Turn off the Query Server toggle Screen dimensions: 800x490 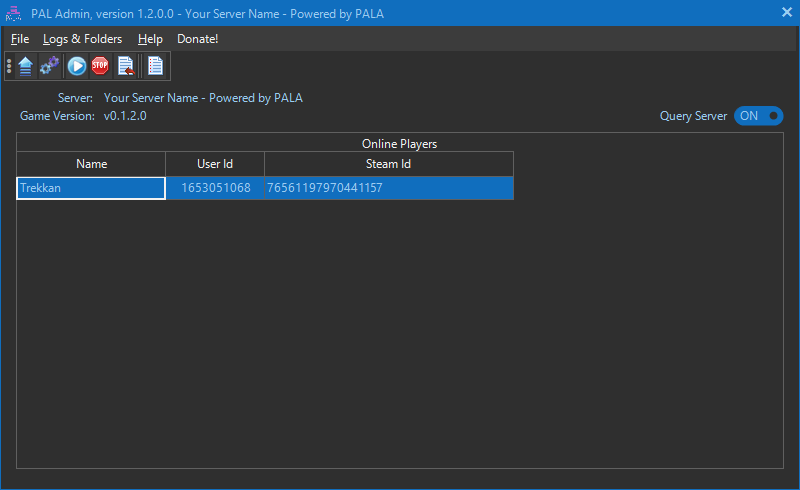point(758,116)
